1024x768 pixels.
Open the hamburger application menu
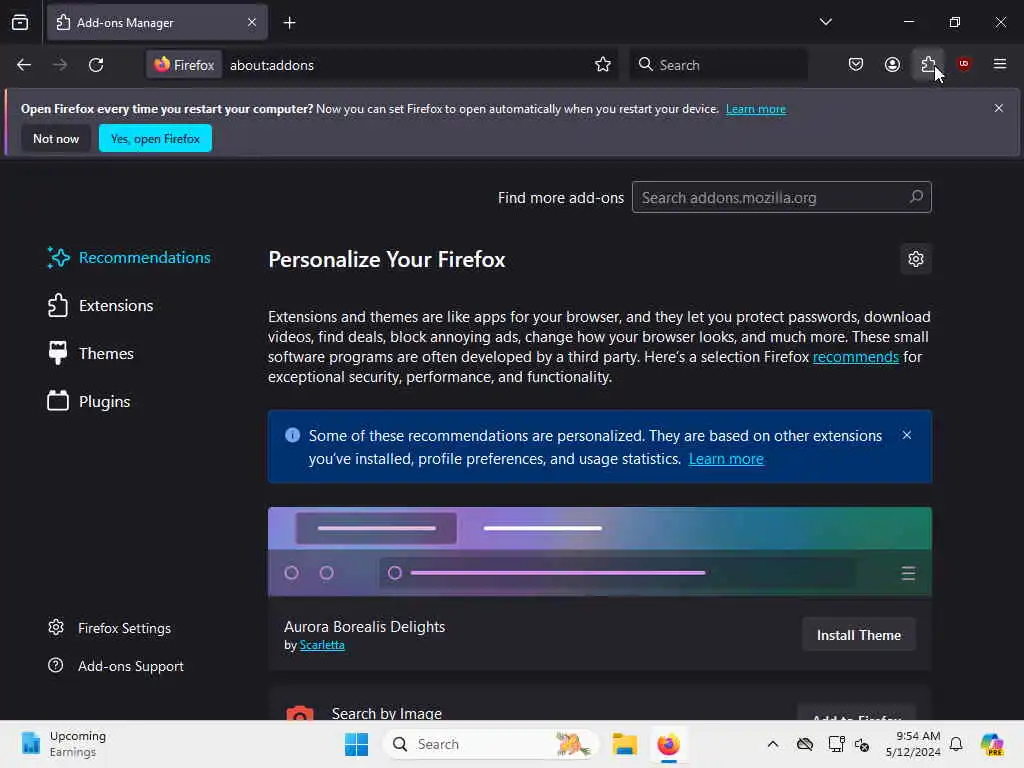[x=1000, y=64]
